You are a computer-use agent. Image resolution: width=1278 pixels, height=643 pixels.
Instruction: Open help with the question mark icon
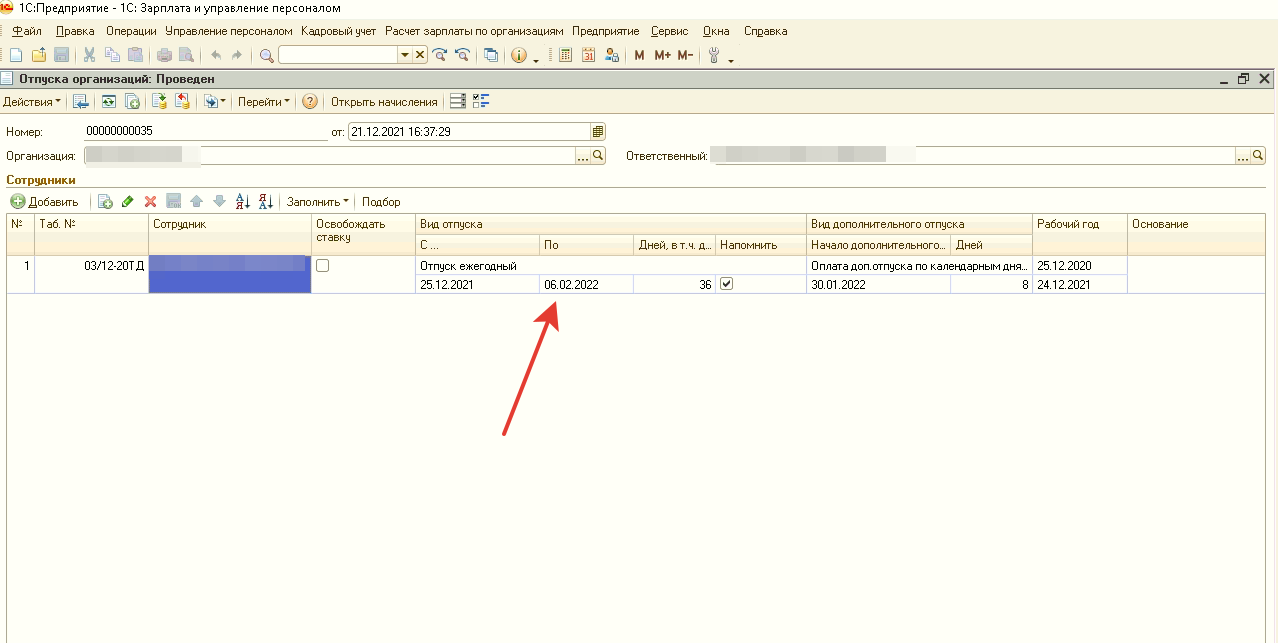(310, 102)
